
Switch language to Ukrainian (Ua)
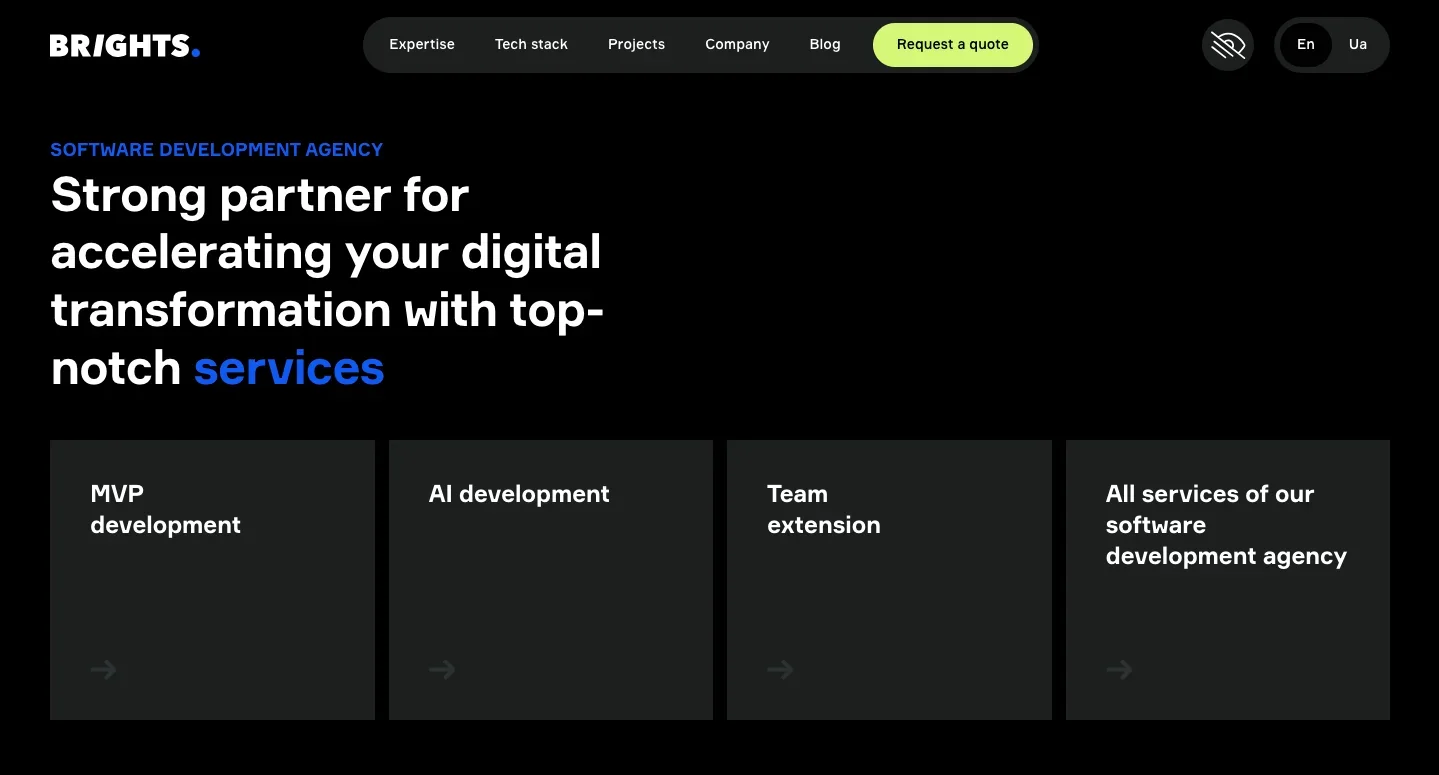[1357, 45]
